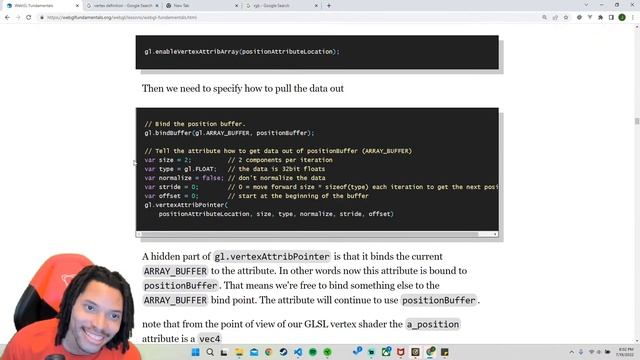Open Spotify from the taskbar
This screenshot has height=360, width=640.
click(313, 352)
